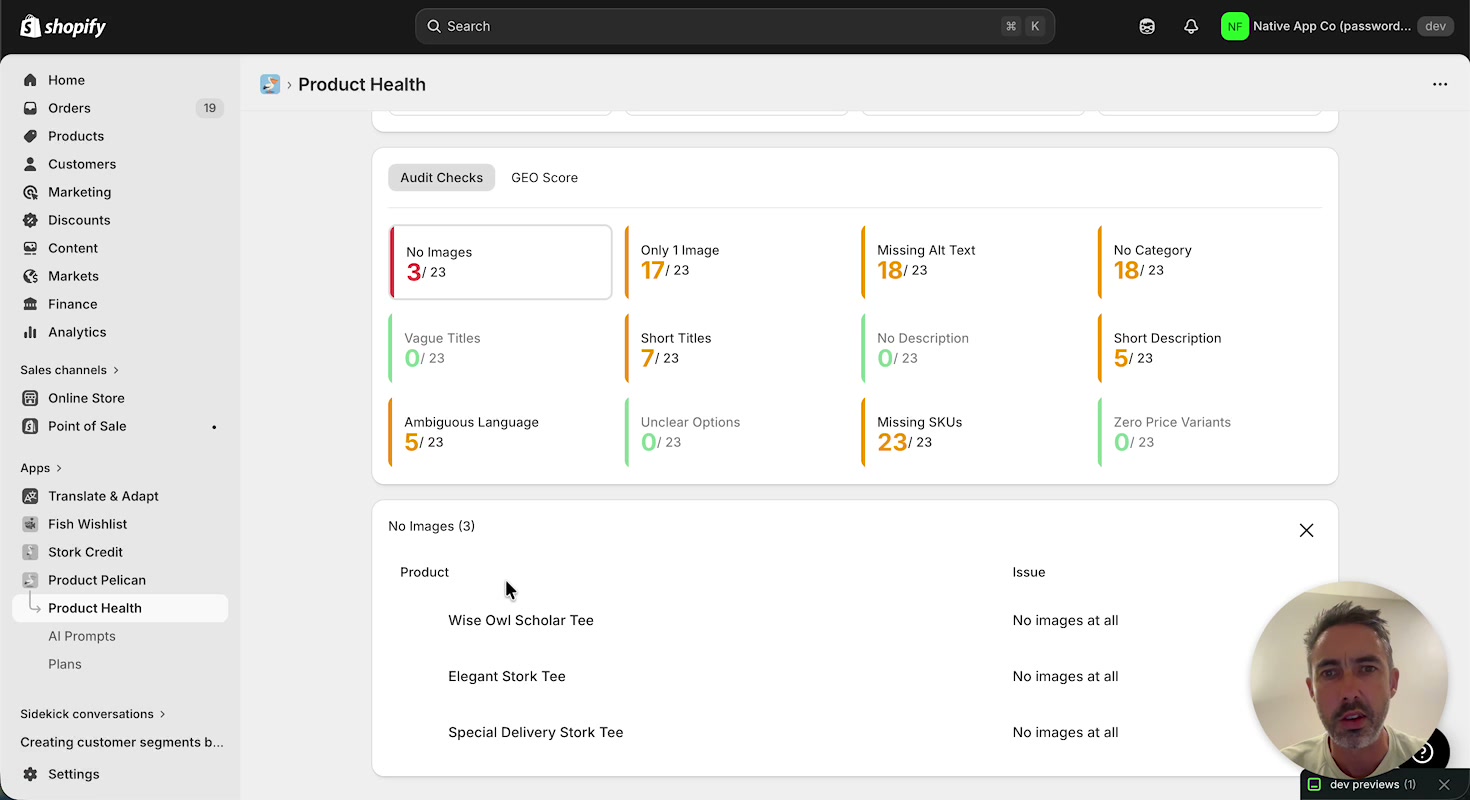This screenshot has width=1470, height=800.
Task: Open Settings via the gear icon
Action: point(30,774)
